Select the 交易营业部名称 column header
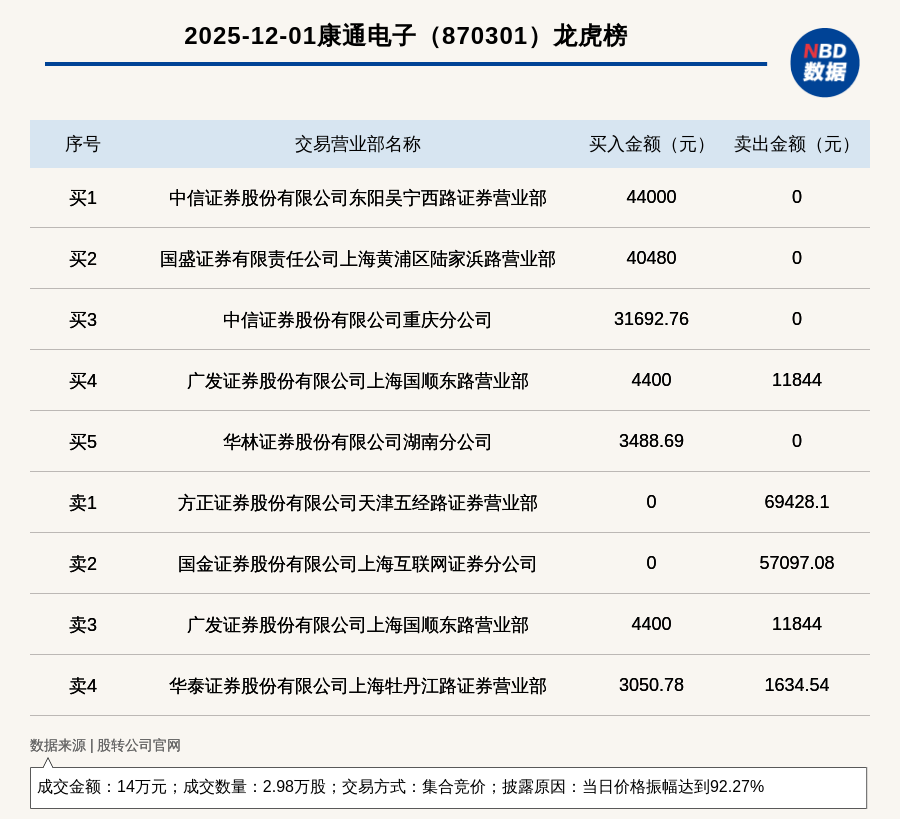The width and height of the screenshot is (900, 819). click(357, 144)
